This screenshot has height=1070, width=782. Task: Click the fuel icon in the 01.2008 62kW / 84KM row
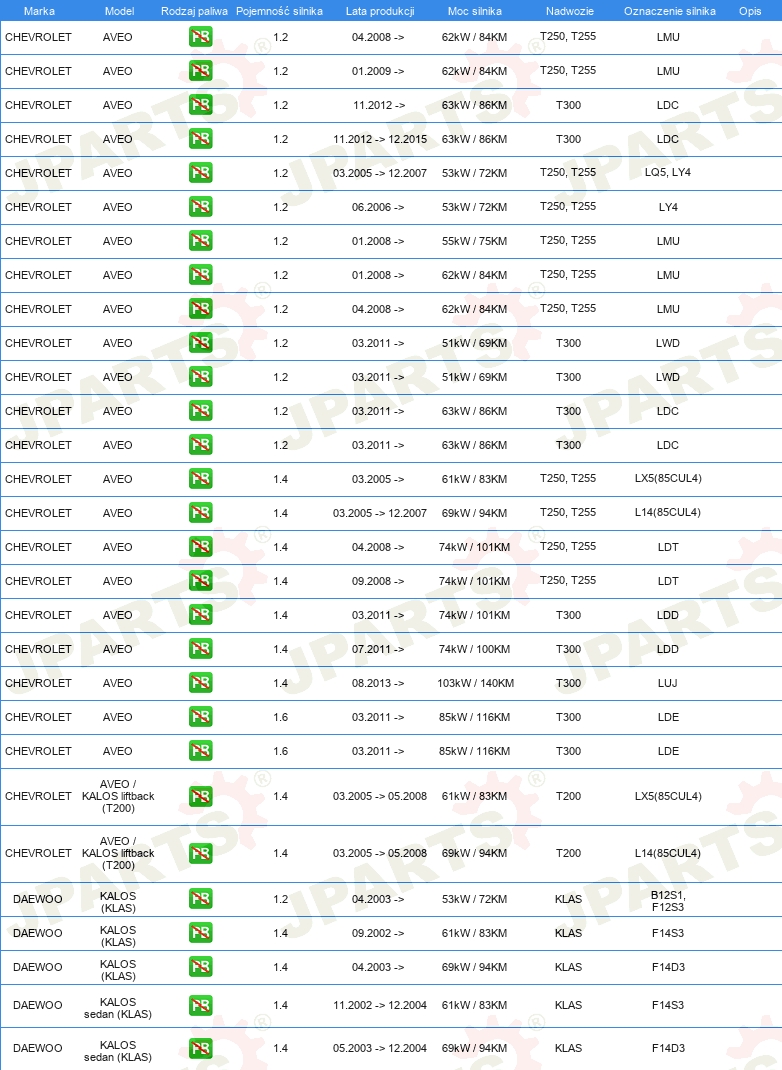click(201, 275)
